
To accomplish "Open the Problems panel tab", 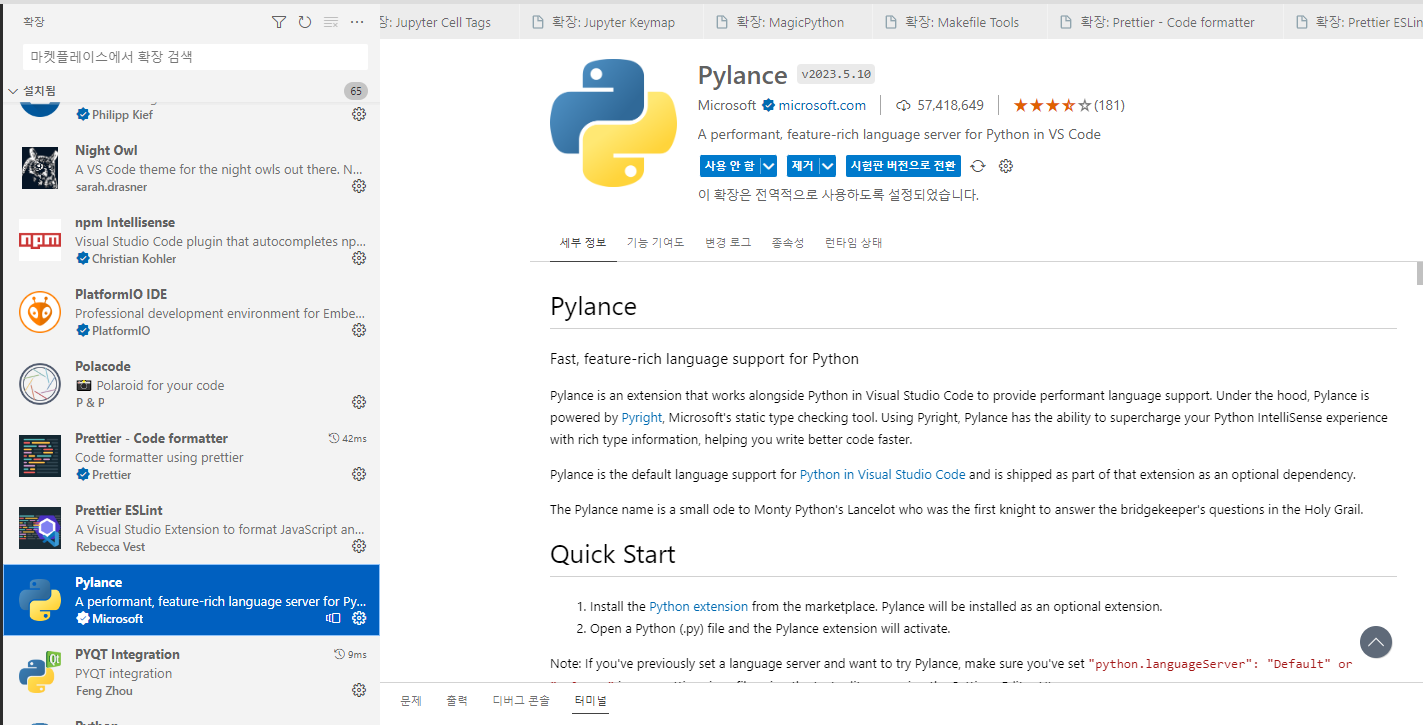I will click(x=411, y=701).
